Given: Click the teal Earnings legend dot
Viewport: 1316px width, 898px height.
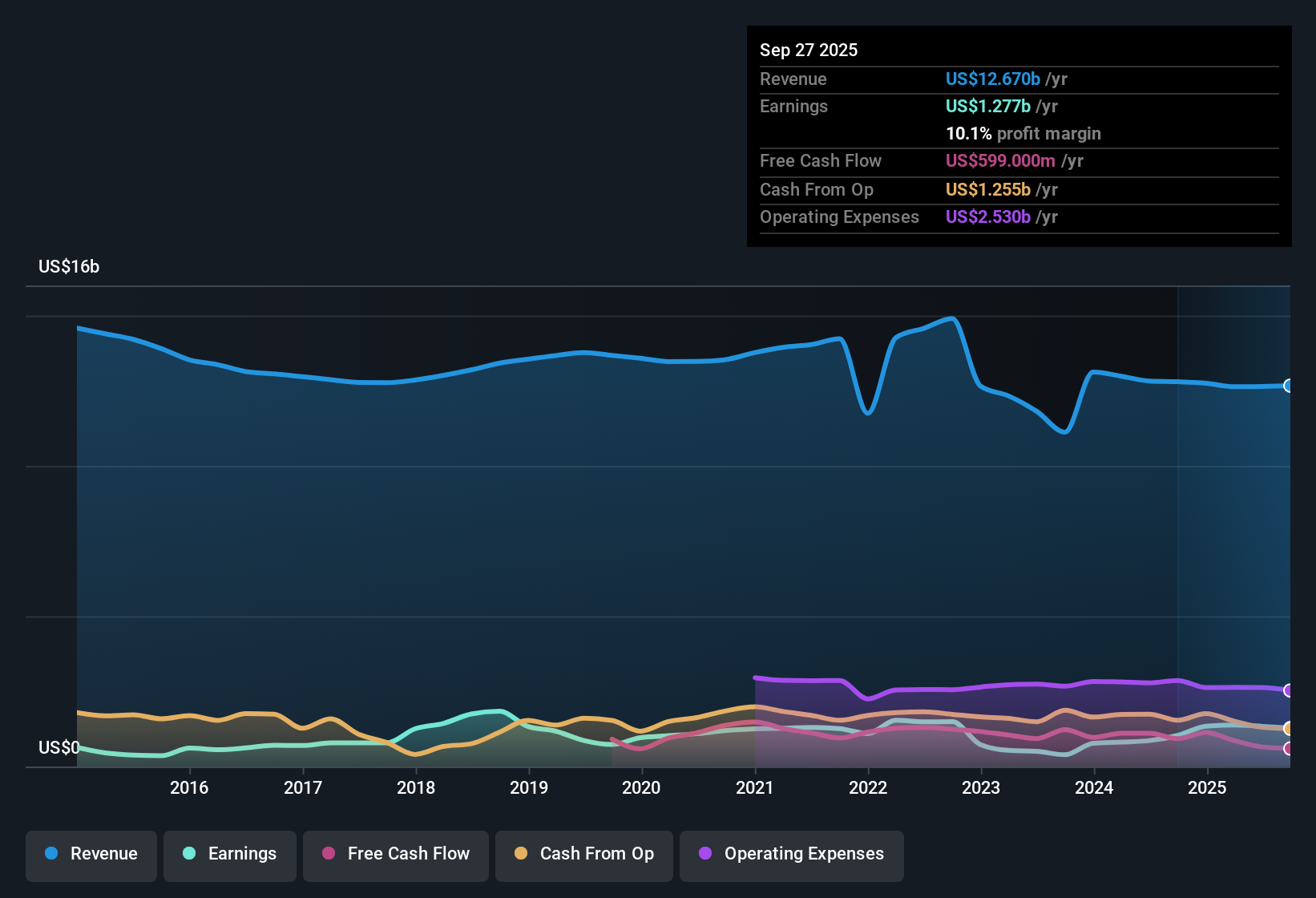Looking at the screenshot, I should pos(189,853).
